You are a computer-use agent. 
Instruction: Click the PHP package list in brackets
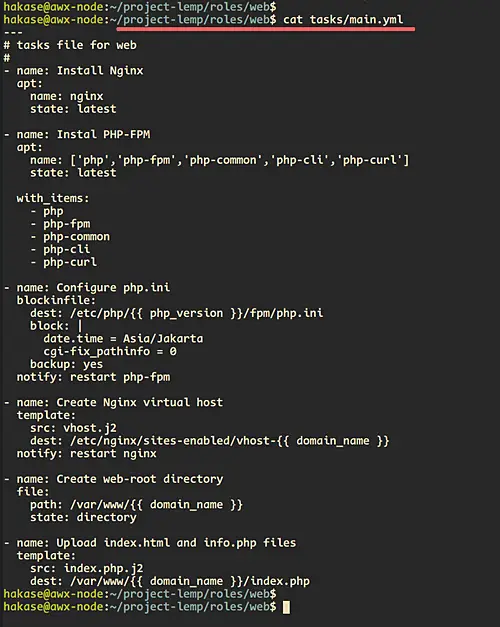click(240, 160)
